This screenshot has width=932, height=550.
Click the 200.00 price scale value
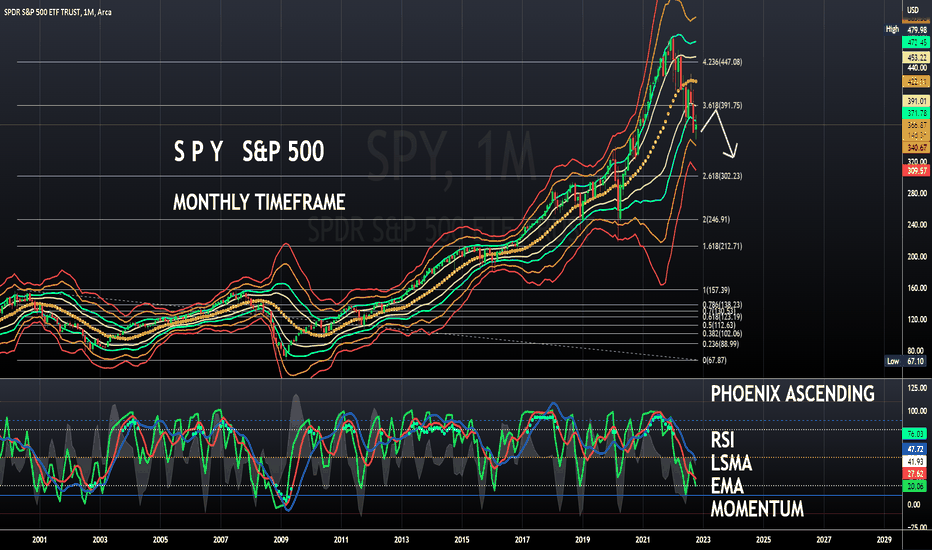click(917, 256)
